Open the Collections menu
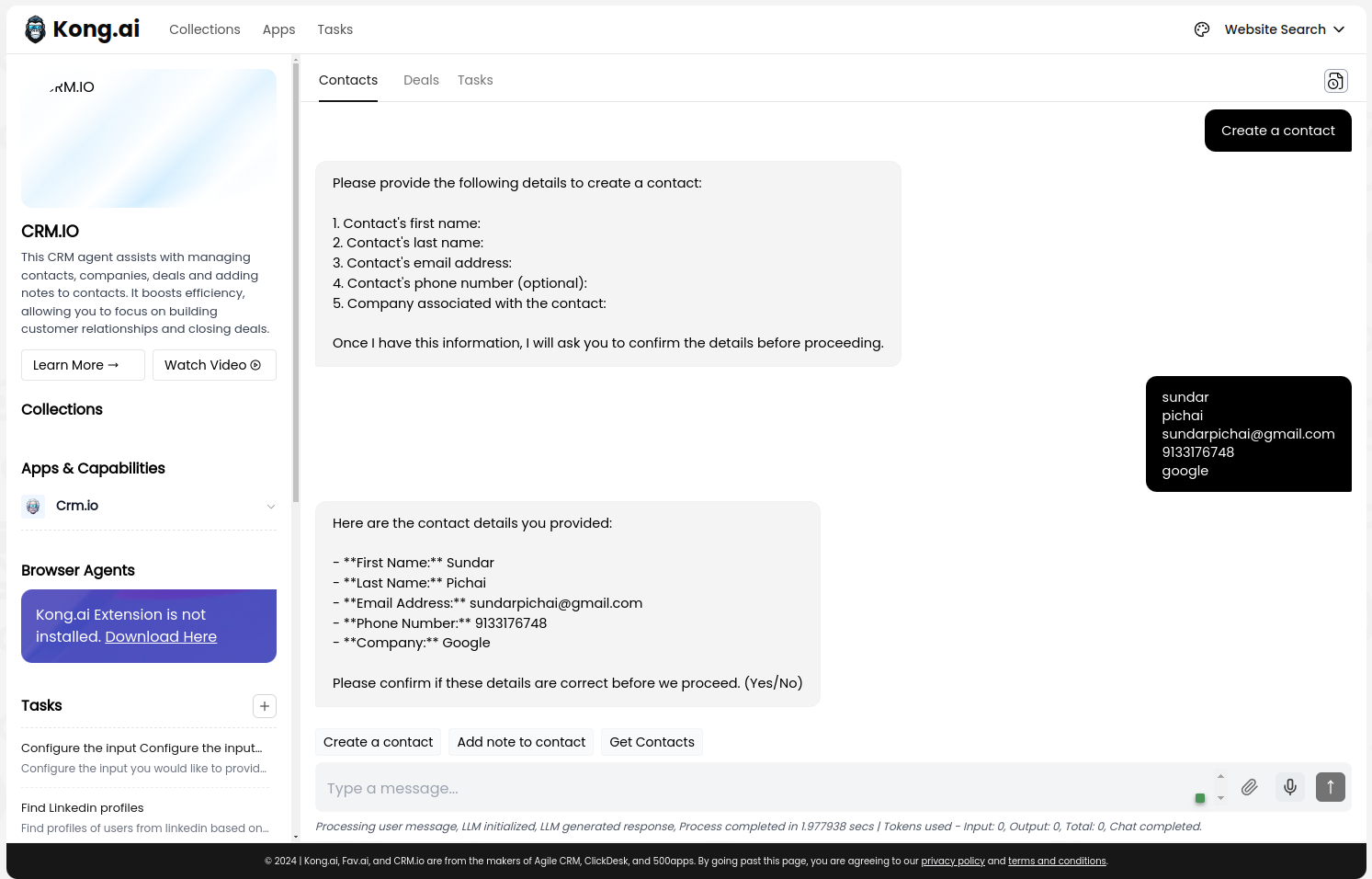Screen dimensions: 1372x879 click(x=205, y=29)
